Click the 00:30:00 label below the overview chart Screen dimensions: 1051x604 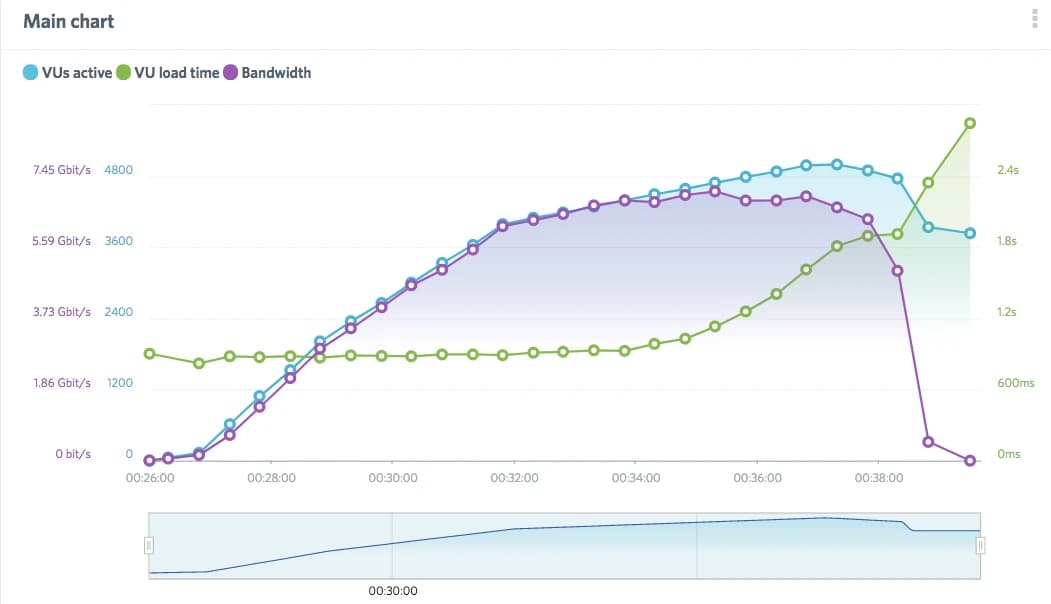[x=394, y=590]
